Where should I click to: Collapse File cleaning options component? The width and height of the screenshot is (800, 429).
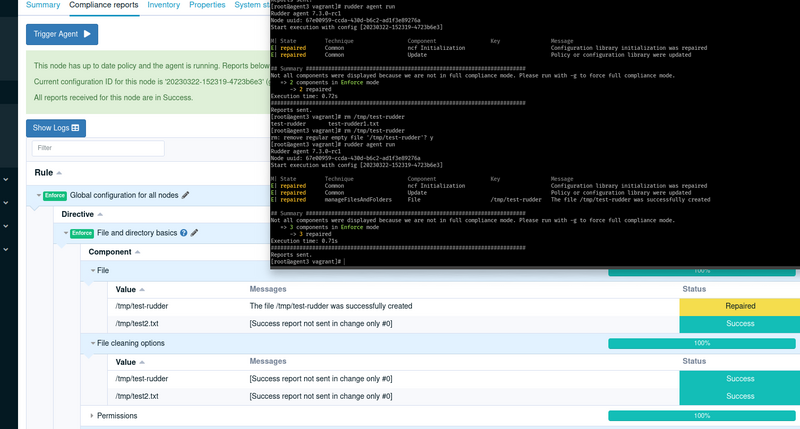click(93, 343)
